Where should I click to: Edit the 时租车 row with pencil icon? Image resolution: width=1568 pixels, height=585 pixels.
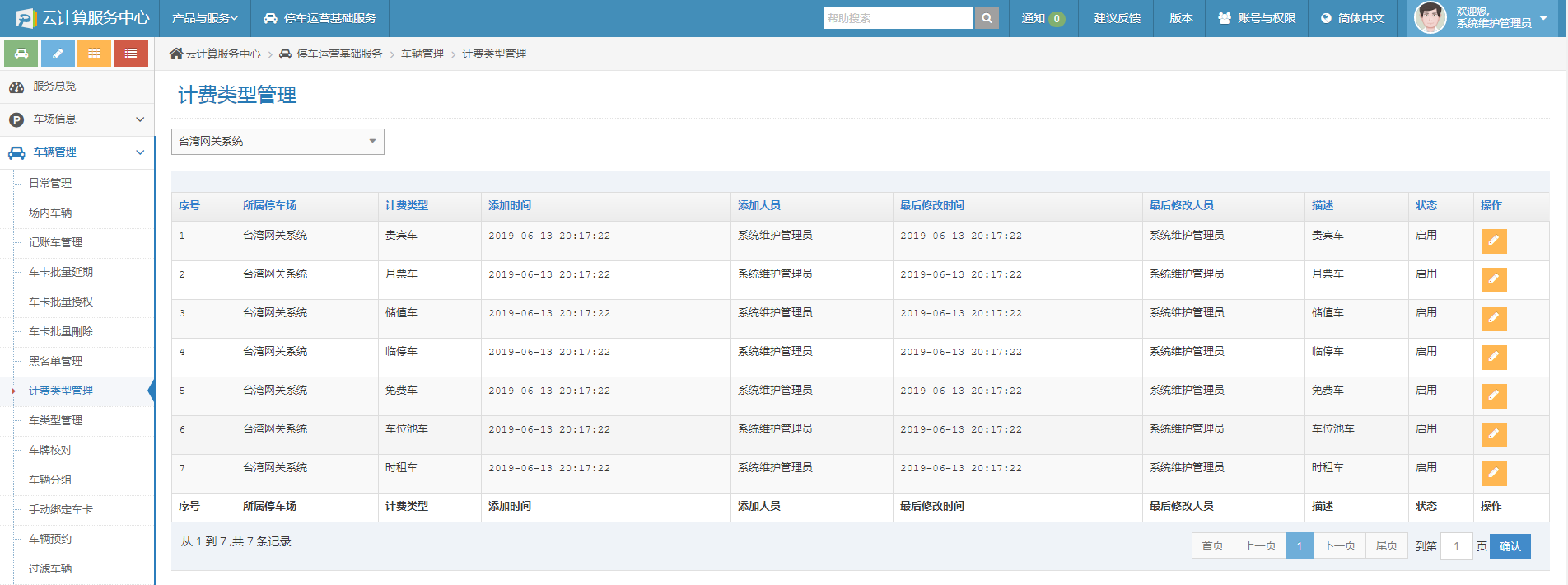[x=1494, y=474]
